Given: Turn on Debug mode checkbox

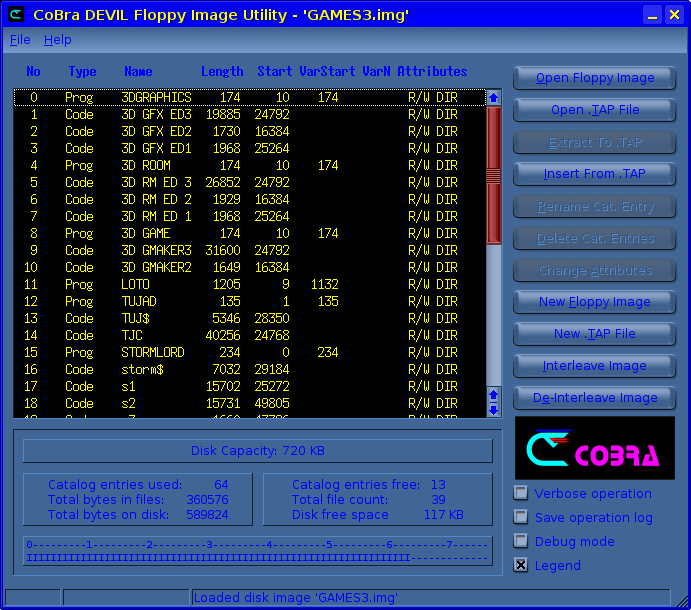Looking at the screenshot, I should [521, 541].
